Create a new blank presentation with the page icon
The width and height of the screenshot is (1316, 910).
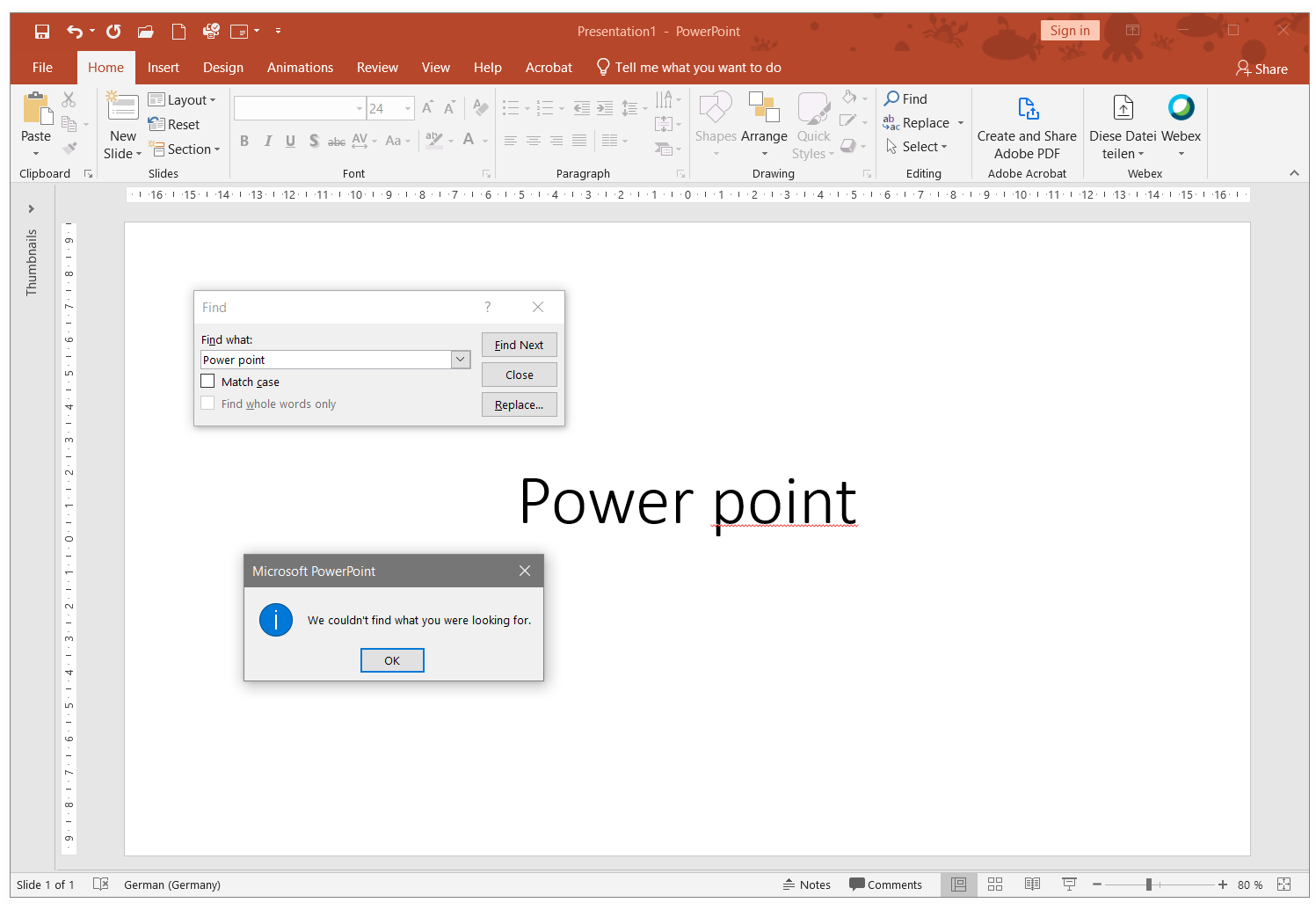178,32
